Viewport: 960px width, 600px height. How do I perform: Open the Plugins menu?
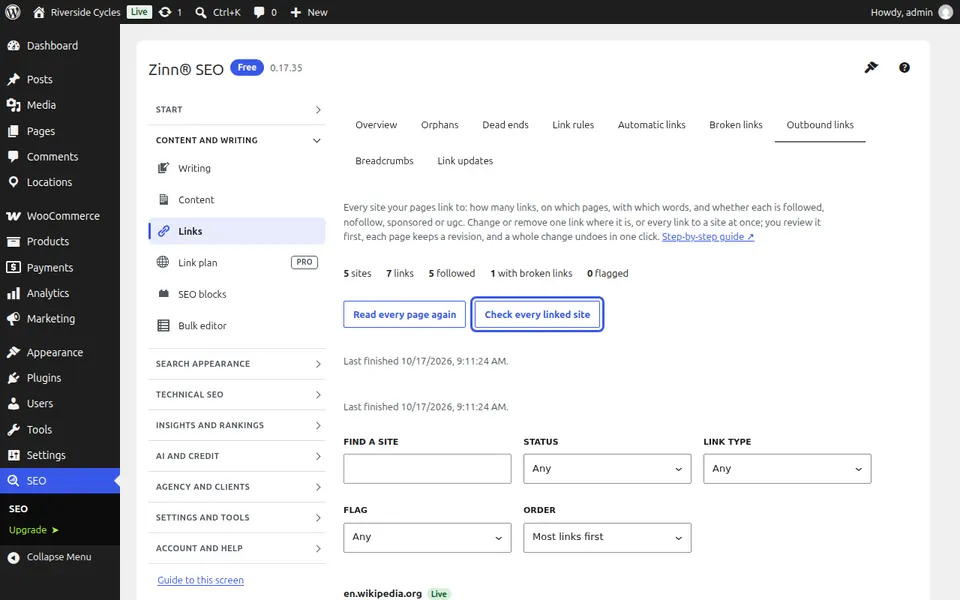point(60,378)
